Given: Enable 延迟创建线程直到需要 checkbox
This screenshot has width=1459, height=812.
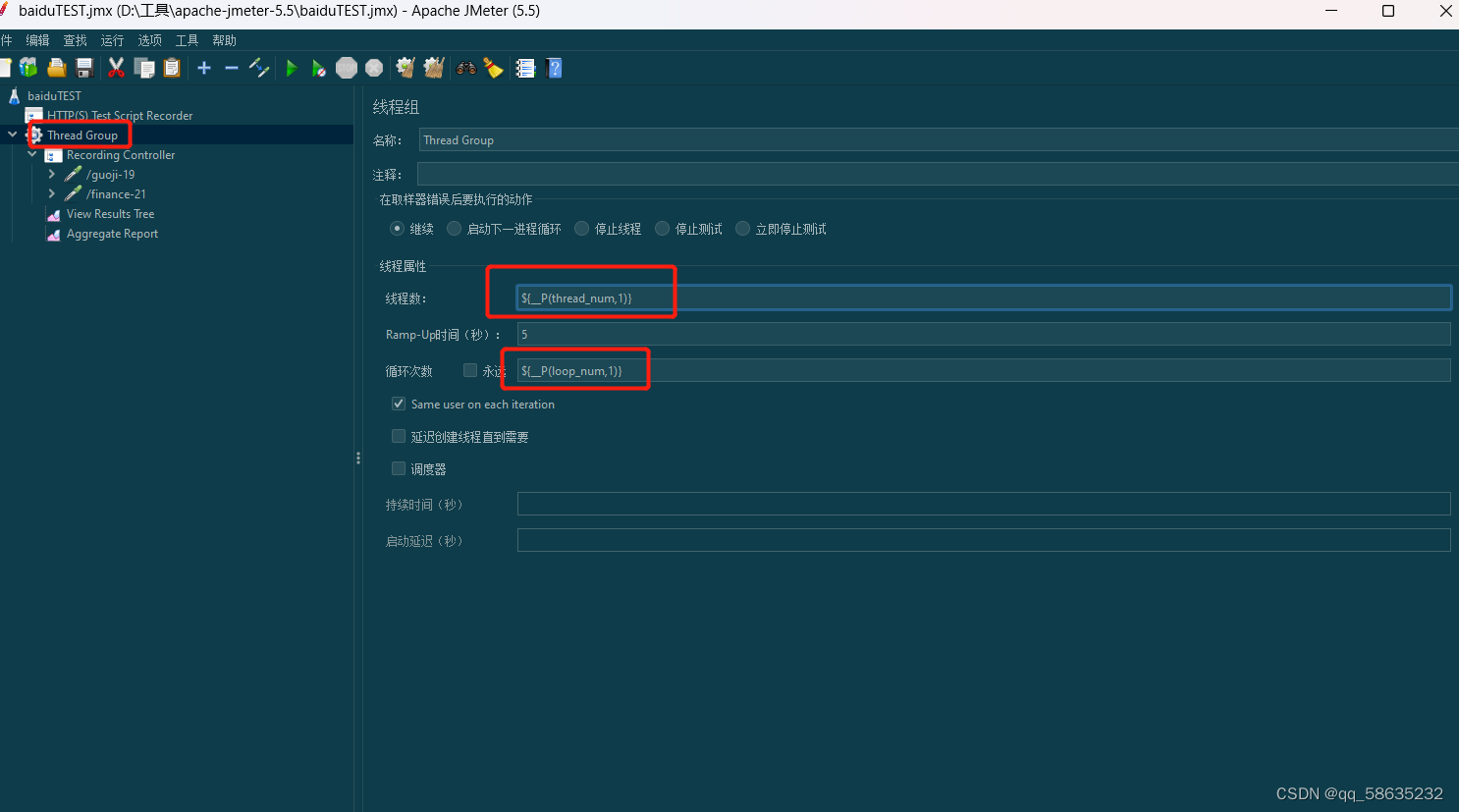Looking at the screenshot, I should (x=399, y=436).
